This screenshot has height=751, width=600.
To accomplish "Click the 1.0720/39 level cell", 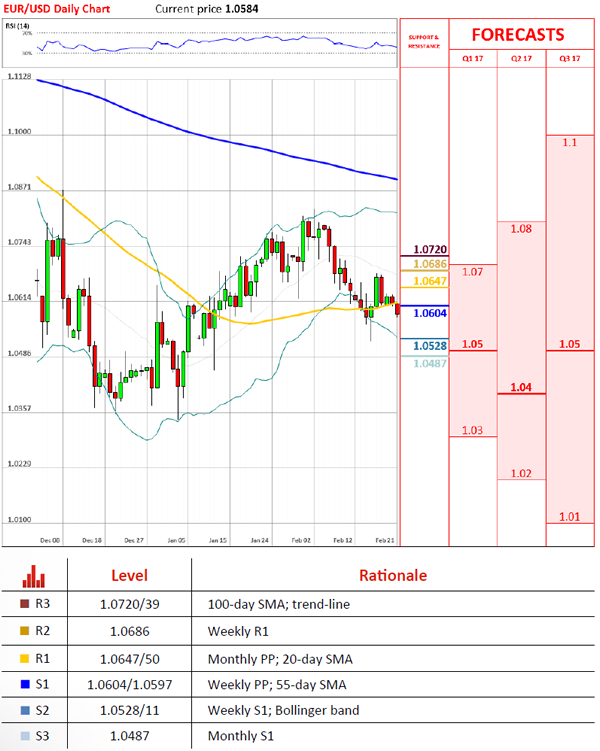I will click(x=129, y=604).
